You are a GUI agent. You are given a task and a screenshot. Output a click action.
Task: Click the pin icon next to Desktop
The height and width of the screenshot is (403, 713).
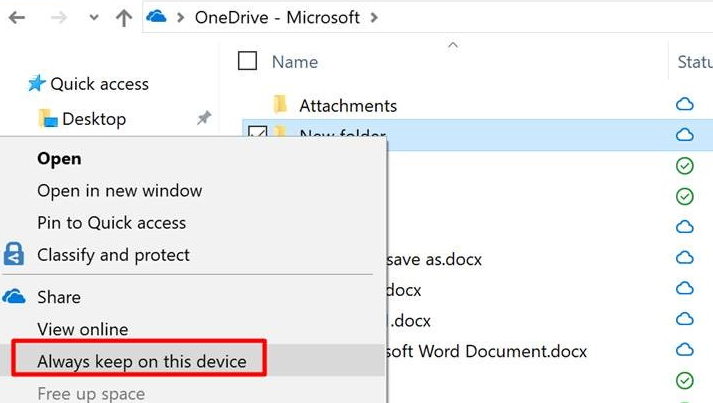[x=204, y=118]
